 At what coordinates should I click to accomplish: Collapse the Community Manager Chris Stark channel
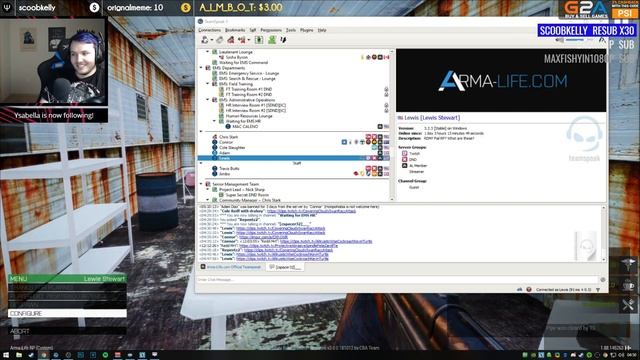[x=208, y=200]
